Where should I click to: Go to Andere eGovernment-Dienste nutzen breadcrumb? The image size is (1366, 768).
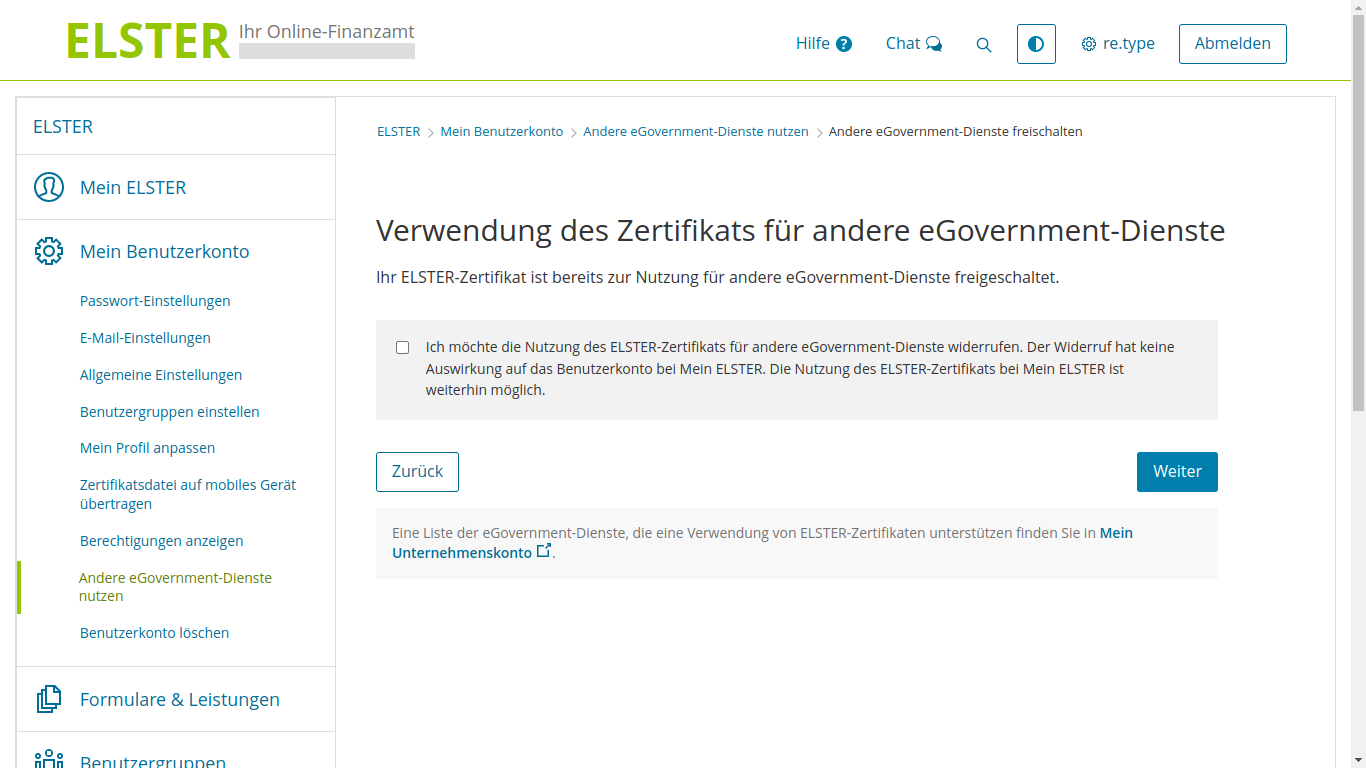[x=696, y=132]
